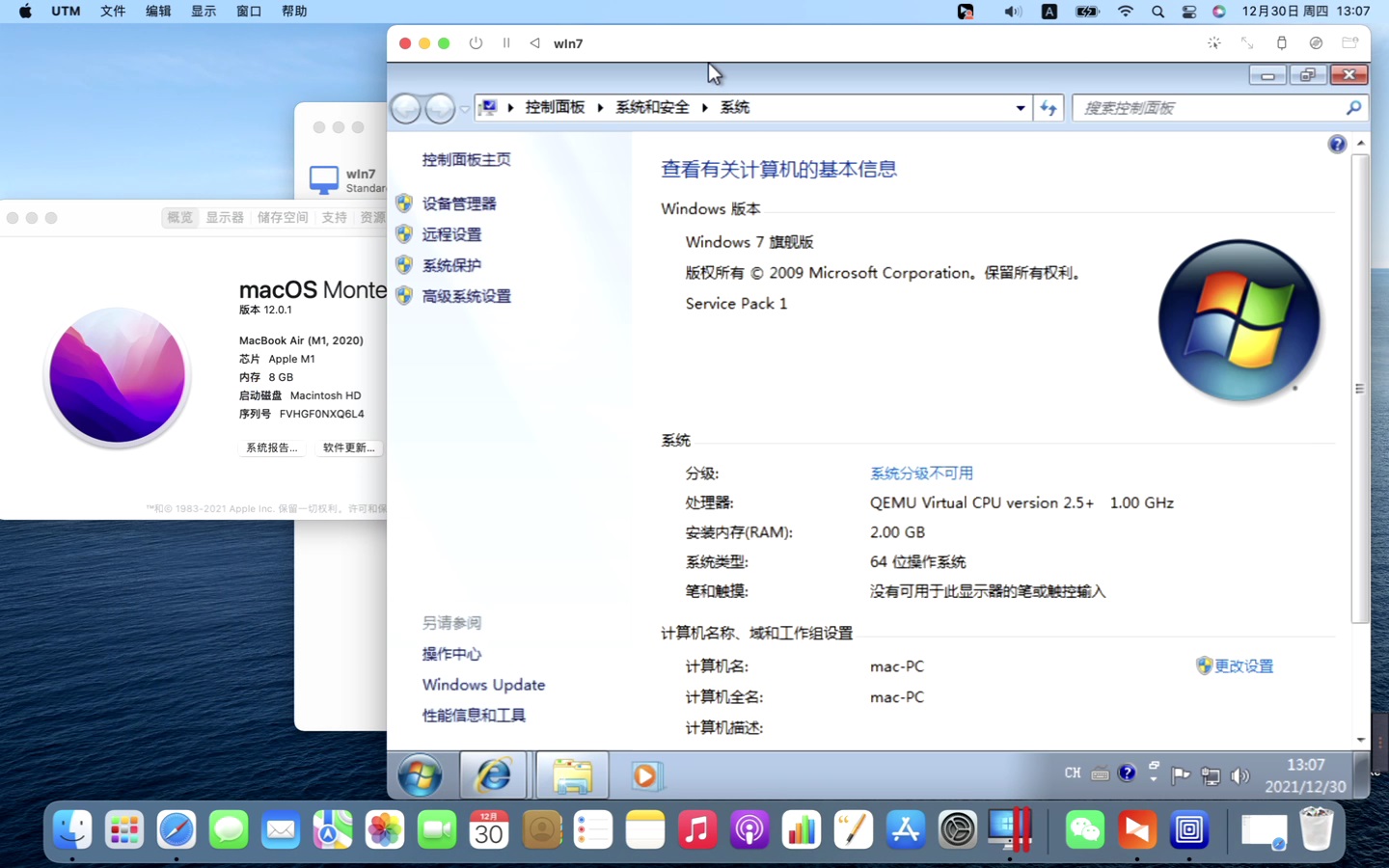This screenshot has height=868, width=1389.
Task: Launch Internet Explorer from Windows taskbar
Action: tap(493, 775)
